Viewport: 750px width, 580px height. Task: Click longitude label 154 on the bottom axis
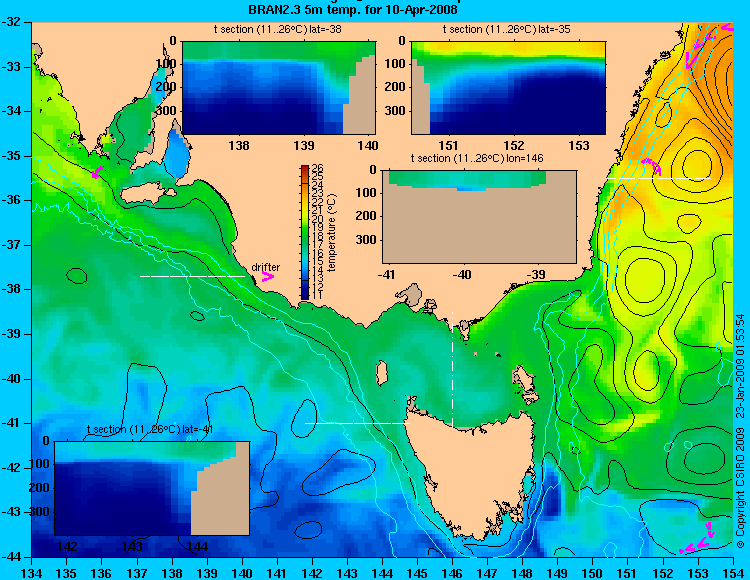pos(733,573)
